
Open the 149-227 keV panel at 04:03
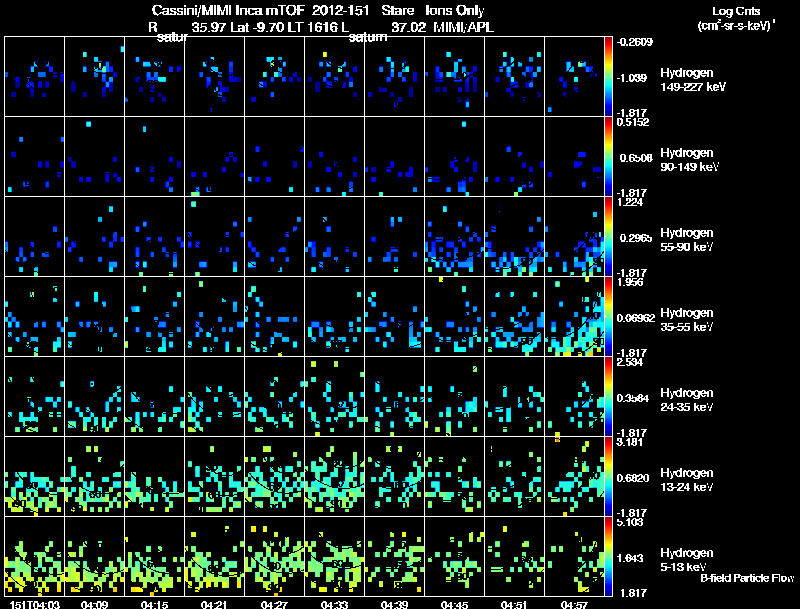coord(35,77)
